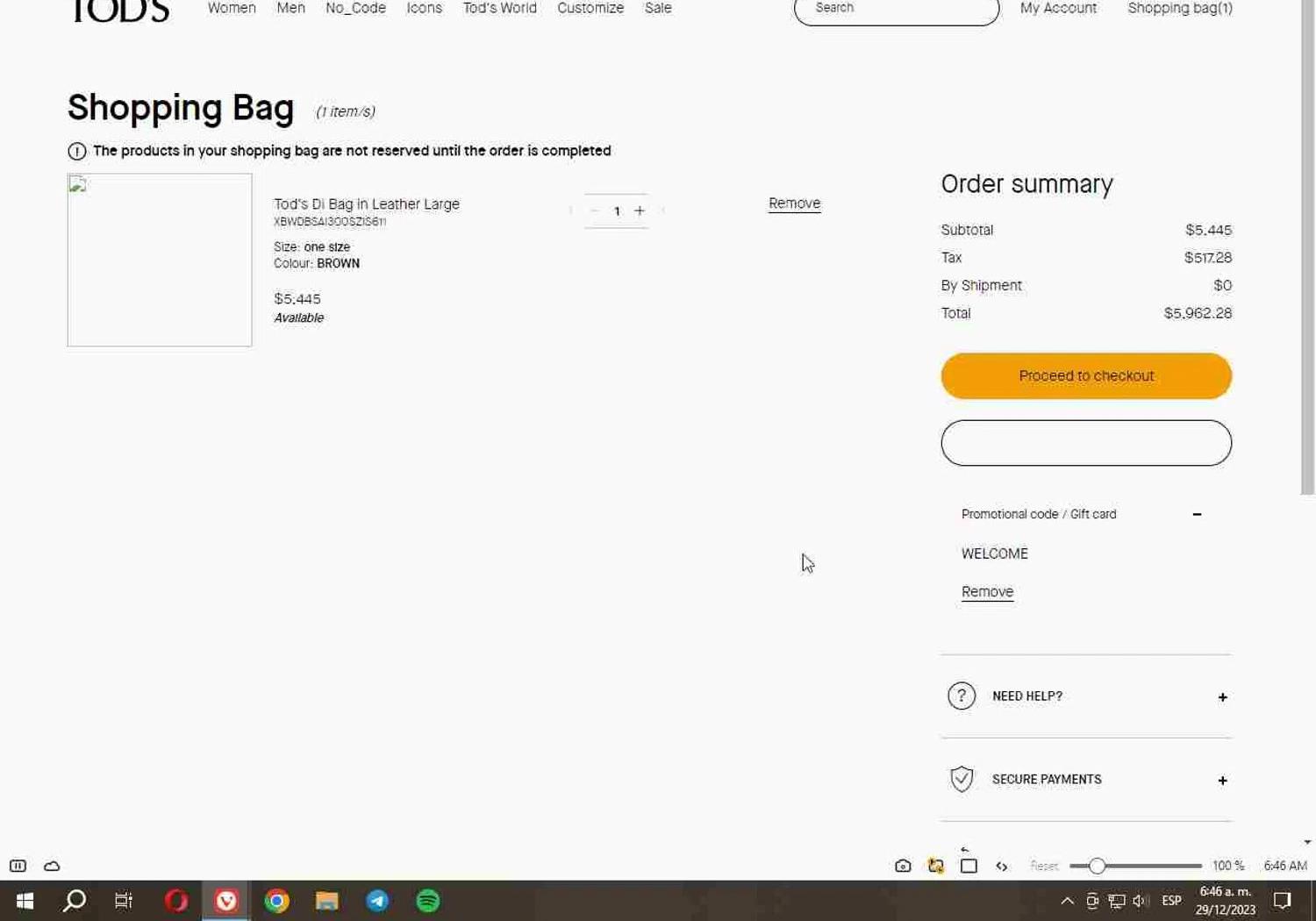Open the Windows Start menu
The width and height of the screenshot is (1316, 921).
(x=25, y=901)
